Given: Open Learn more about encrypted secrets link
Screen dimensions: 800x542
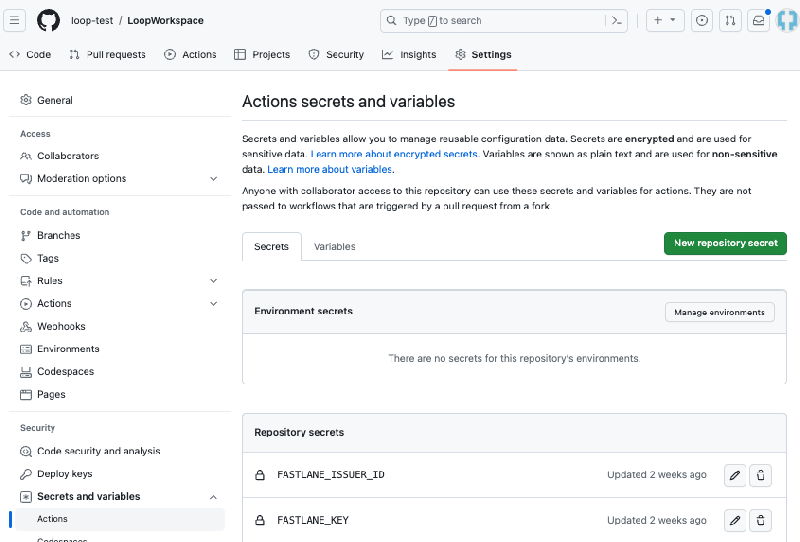Looking at the screenshot, I should point(394,155).
